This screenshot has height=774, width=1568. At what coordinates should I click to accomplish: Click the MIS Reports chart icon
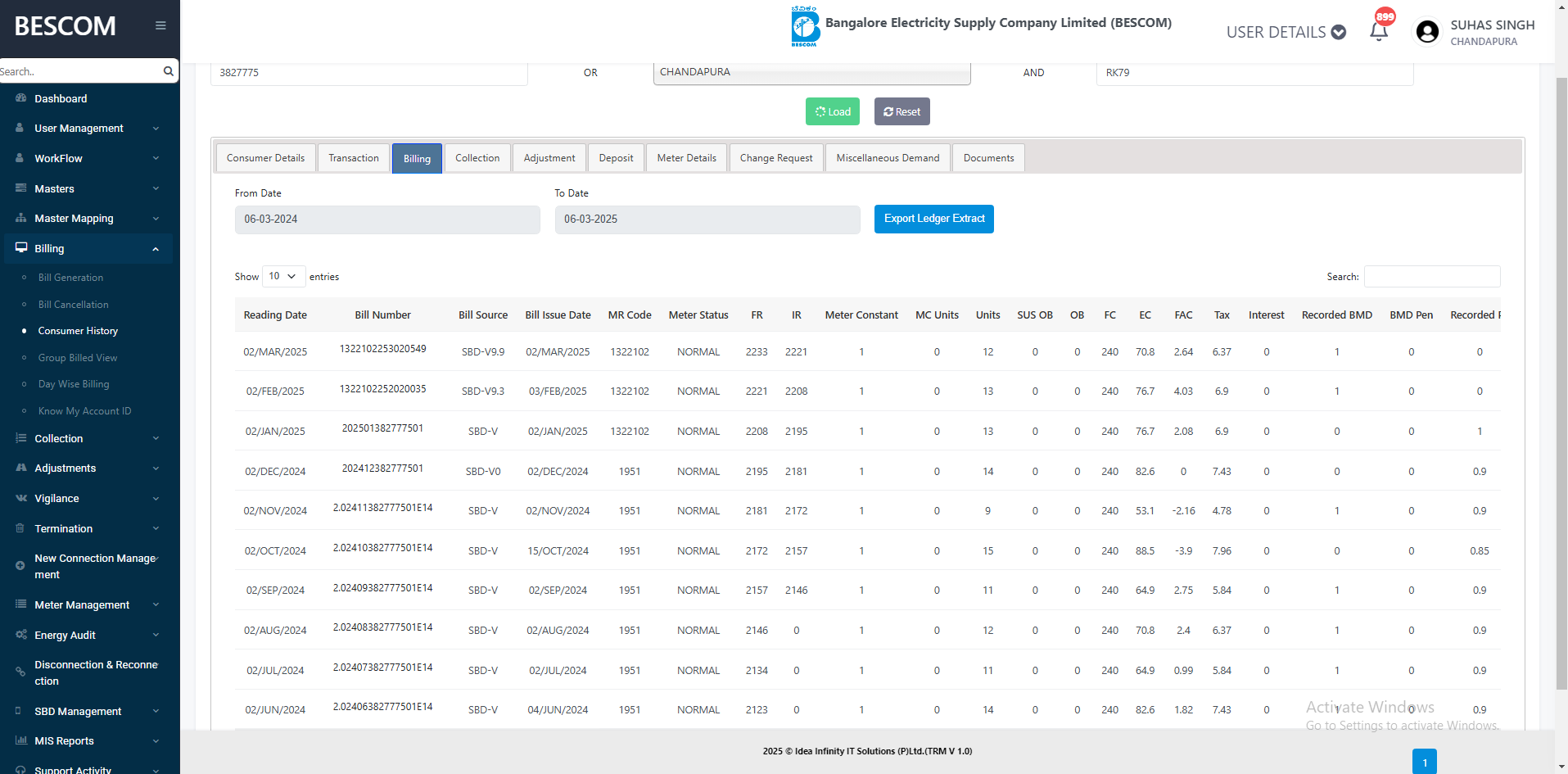click(x=20, y=740)
